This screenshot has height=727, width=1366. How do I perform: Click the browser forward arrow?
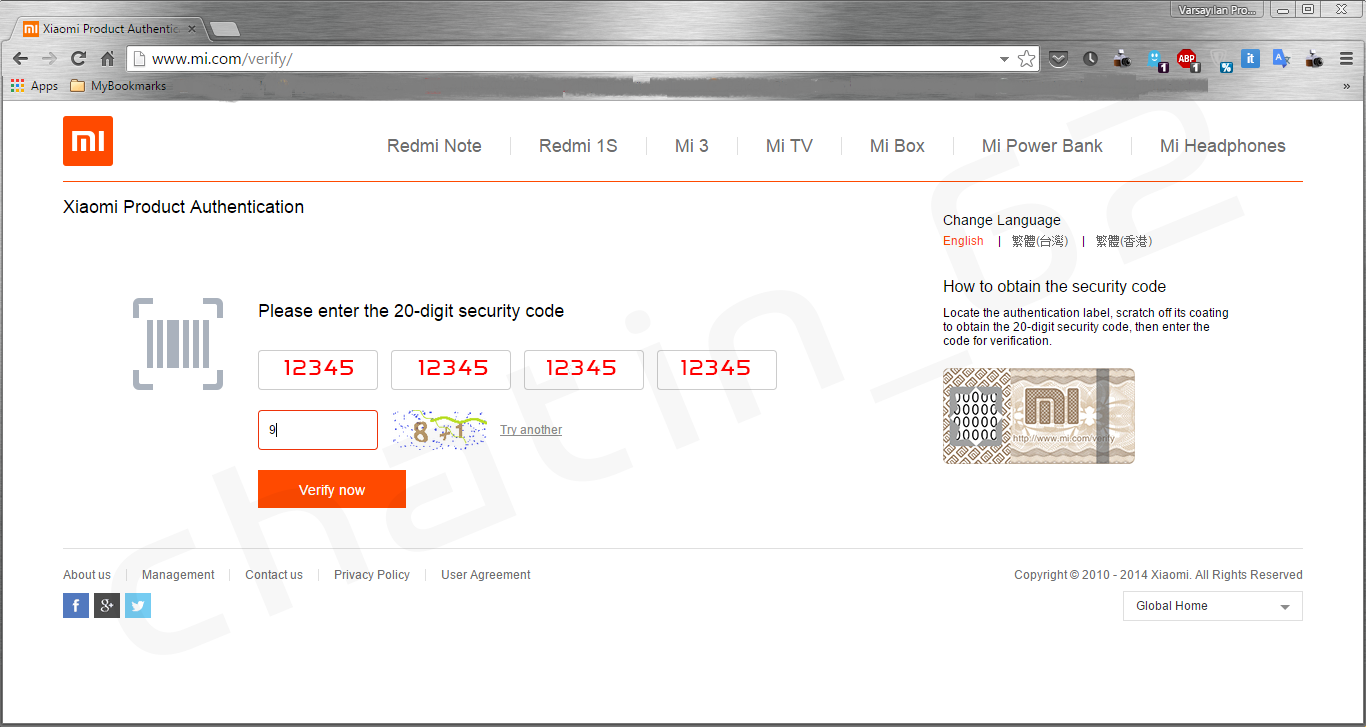tap(49, 59)
